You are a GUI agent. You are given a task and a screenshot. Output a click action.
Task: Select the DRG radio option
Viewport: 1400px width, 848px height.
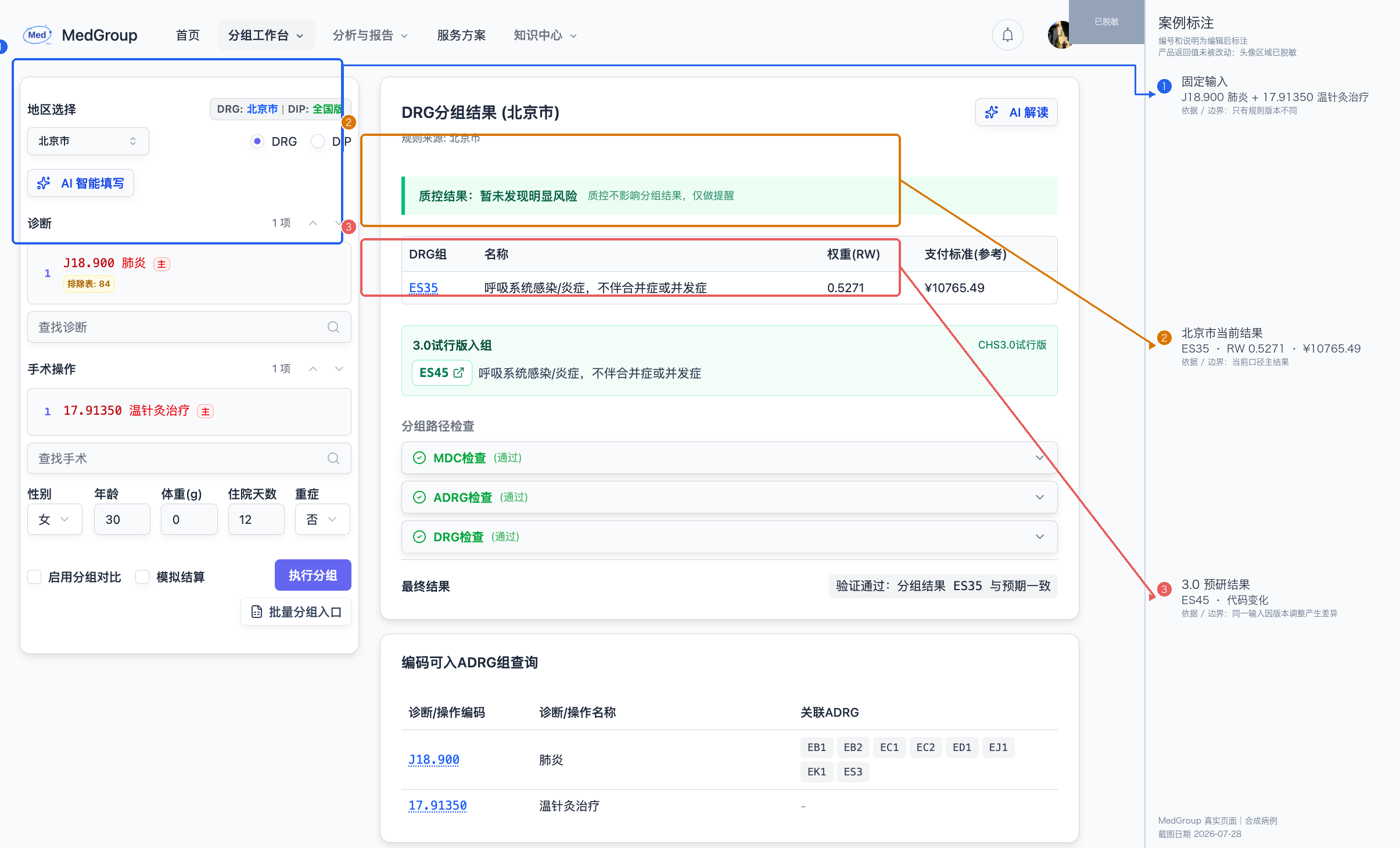click(257, 141)
